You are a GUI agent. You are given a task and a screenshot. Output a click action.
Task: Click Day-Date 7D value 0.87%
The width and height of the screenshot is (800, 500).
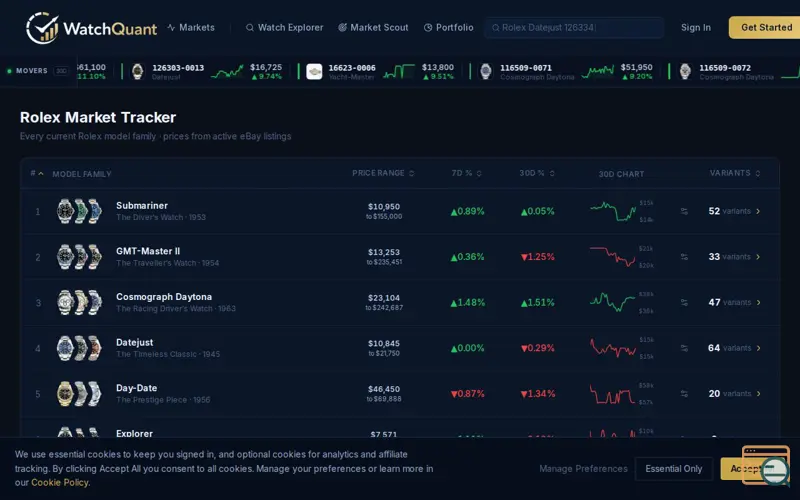click(468, 394)
